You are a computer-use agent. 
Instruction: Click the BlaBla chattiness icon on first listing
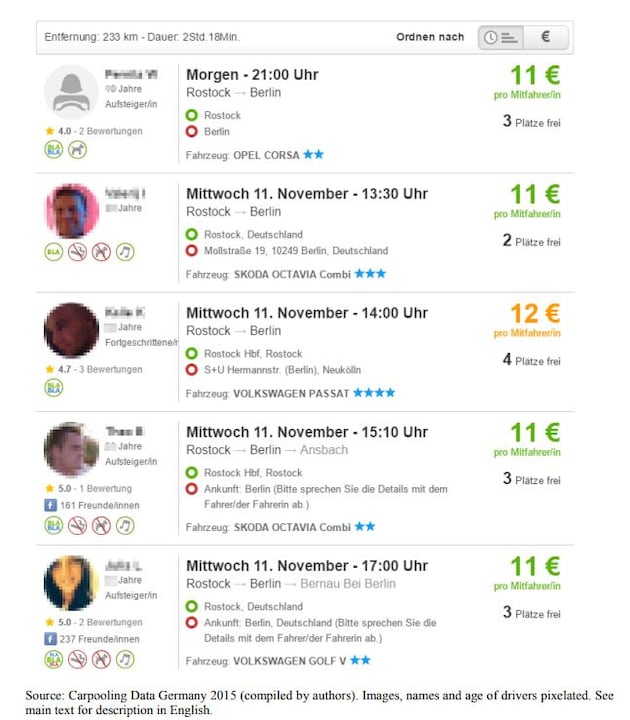[x=54, y=150]
